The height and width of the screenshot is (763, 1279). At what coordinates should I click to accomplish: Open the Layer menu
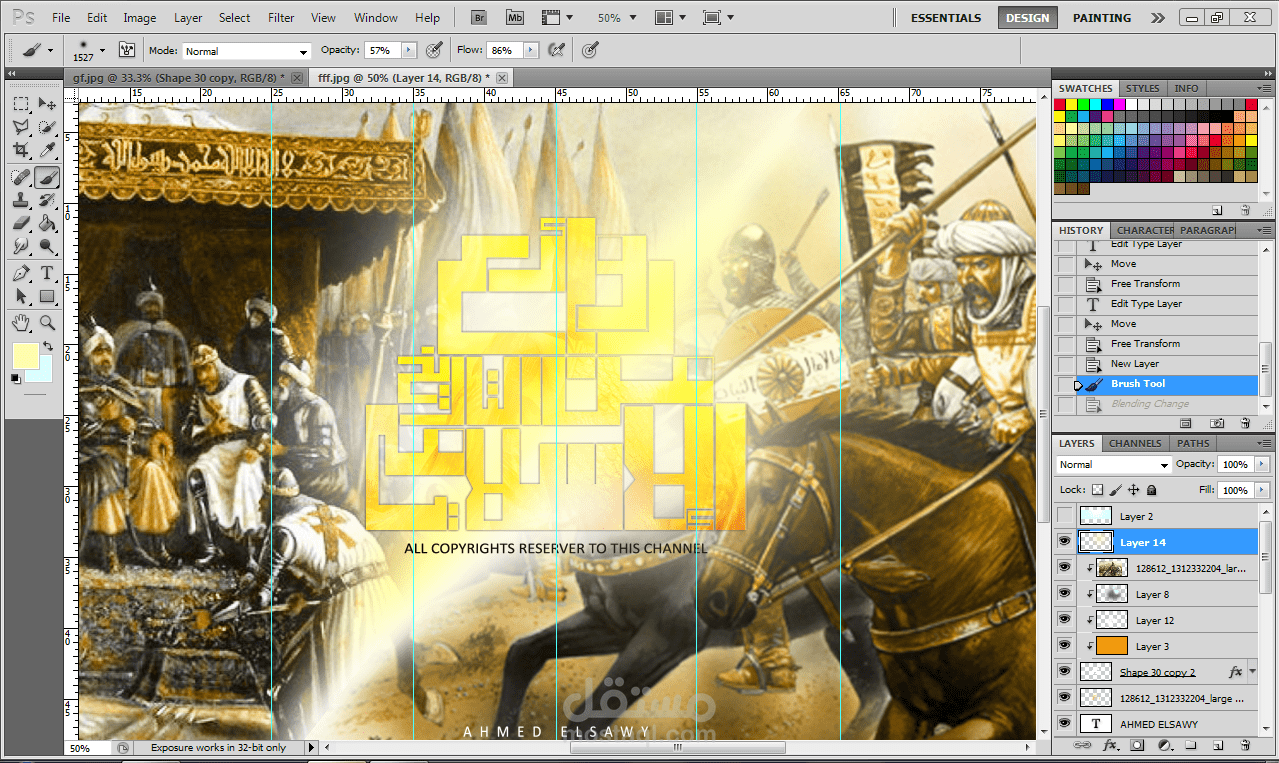click(x=188, y=18)
